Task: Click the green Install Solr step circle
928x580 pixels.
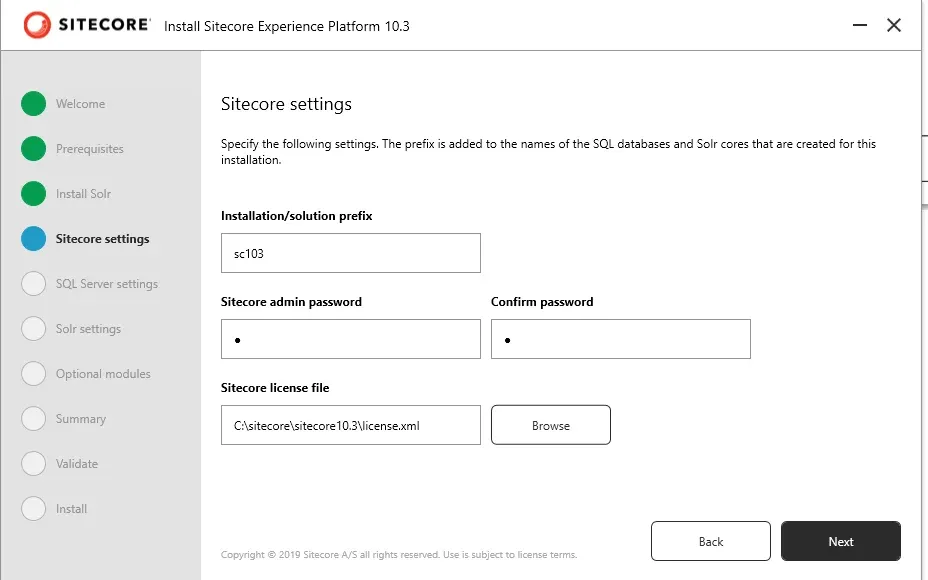Action: coord(34,194)
